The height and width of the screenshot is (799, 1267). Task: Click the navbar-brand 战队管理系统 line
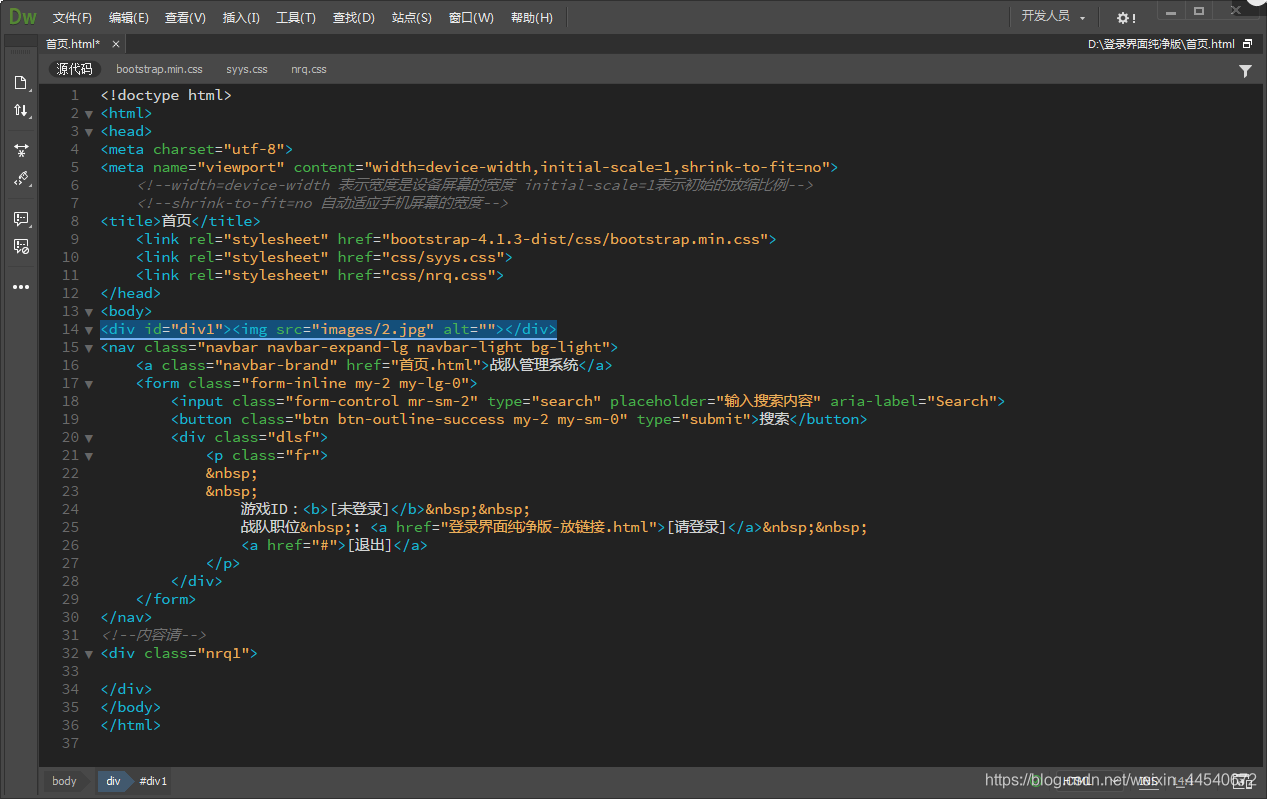point(374,365)
